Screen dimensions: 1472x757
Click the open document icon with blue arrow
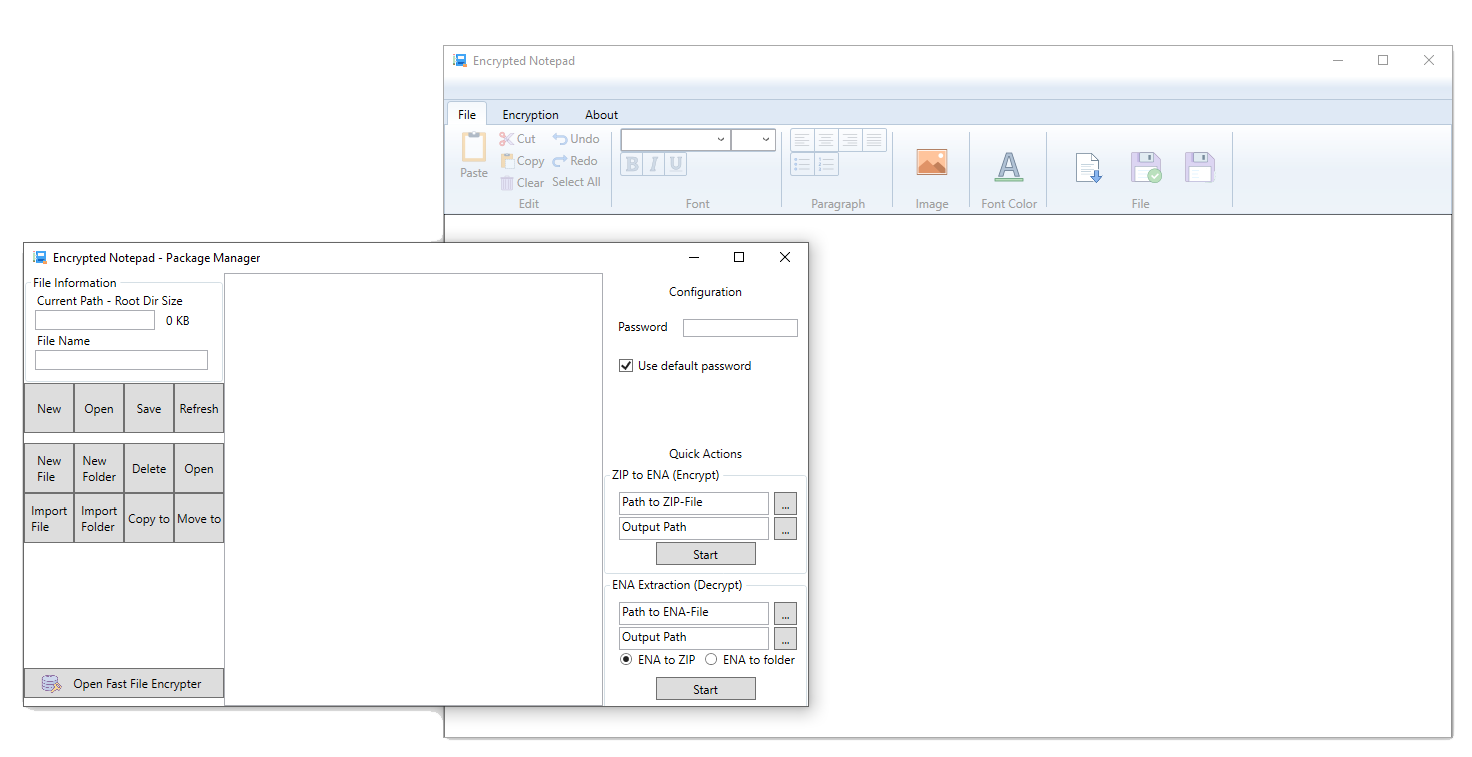[1088, 168]
